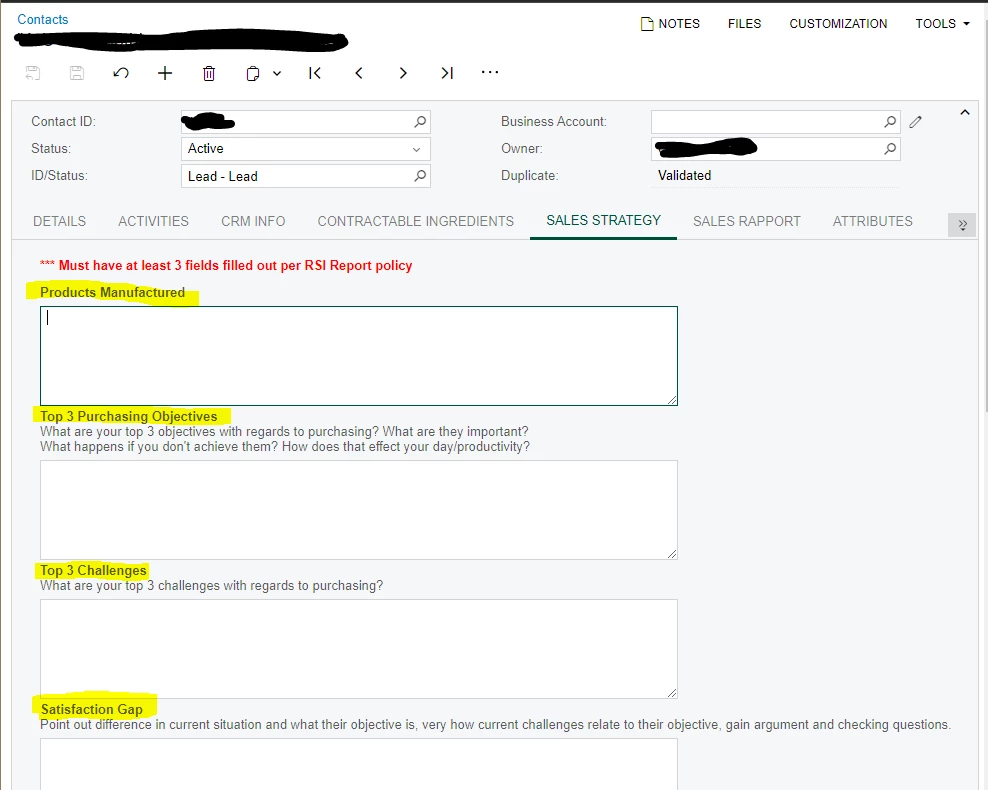Screen dimensions: 988x790
Task: Expand the Tools dropdown menu
Action: point(942,24)
